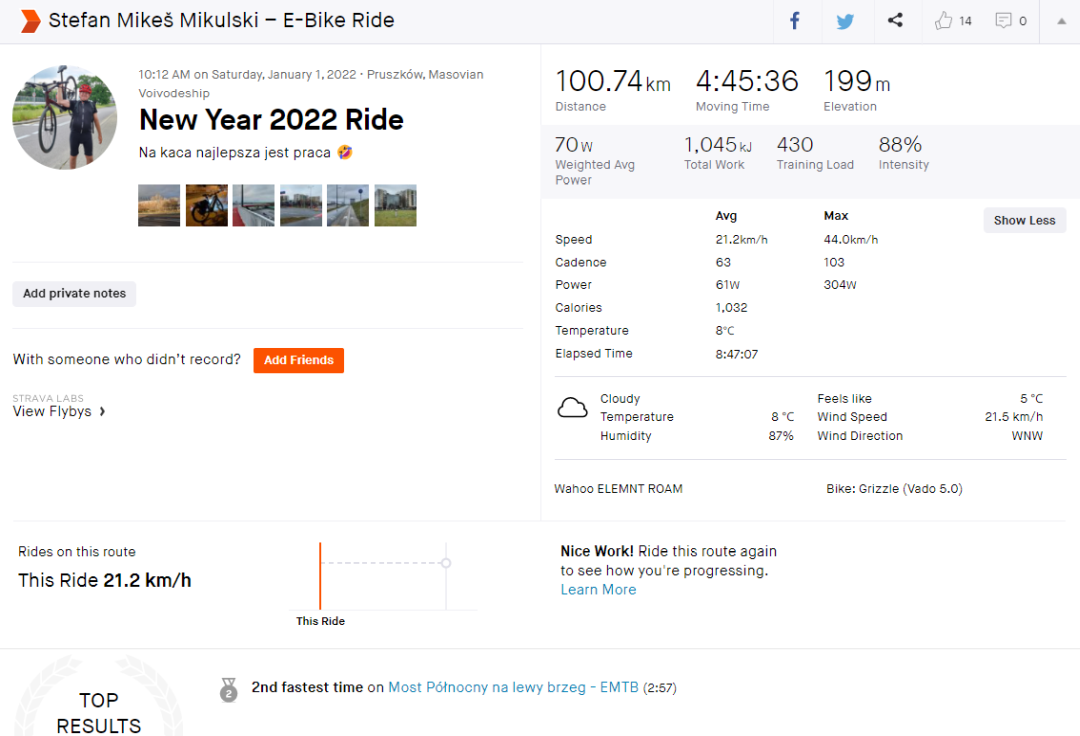Screen dimensions: 1080x736
Task: Collapse the header with the up arrow
Action: tap(1061, 21)
